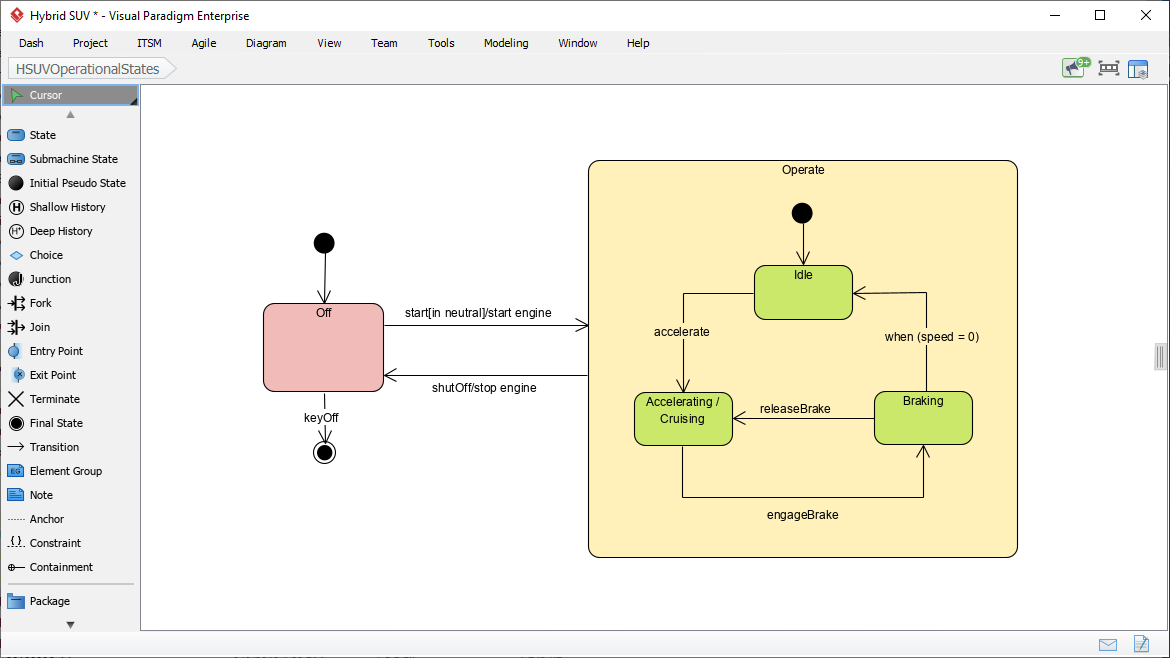
Task: Click the HSUVOperationalStates breadcrumb tab
Action: pyautogui.click(x=85, y=68)
